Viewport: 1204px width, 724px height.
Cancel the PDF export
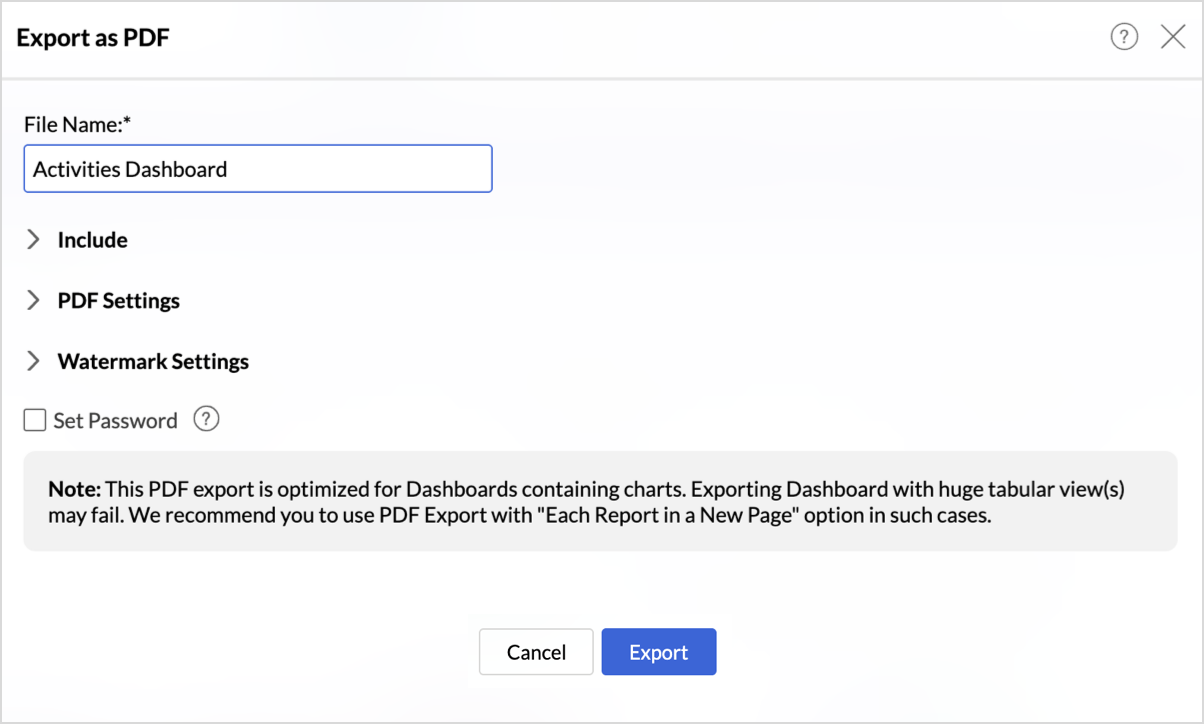536,652
